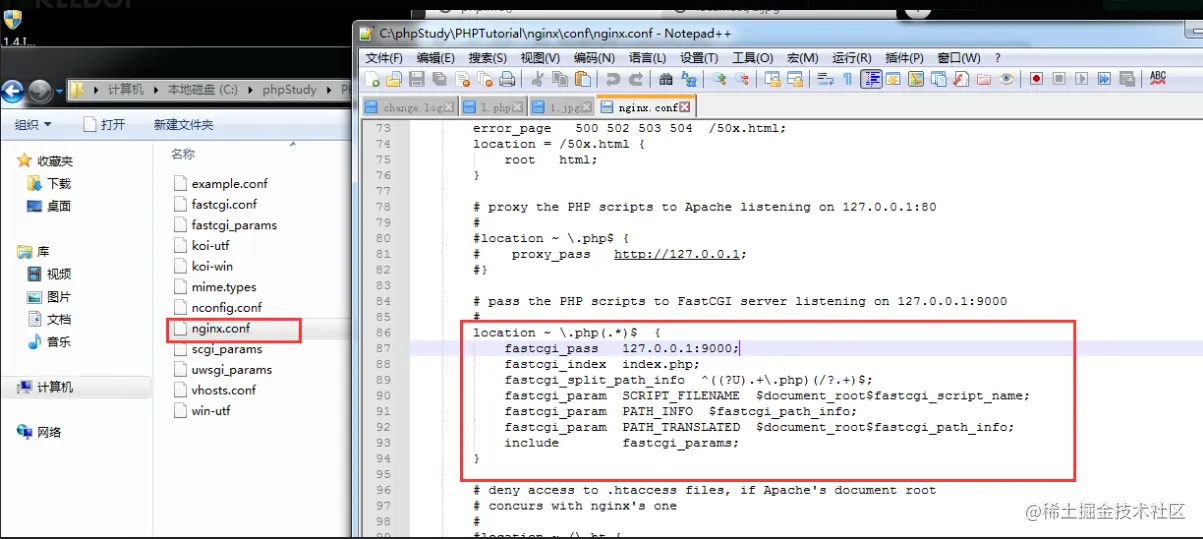Toggle Word Wrap in the toolbar
Viewport: 1203px width, 539px height.
(x=825, y=79)
